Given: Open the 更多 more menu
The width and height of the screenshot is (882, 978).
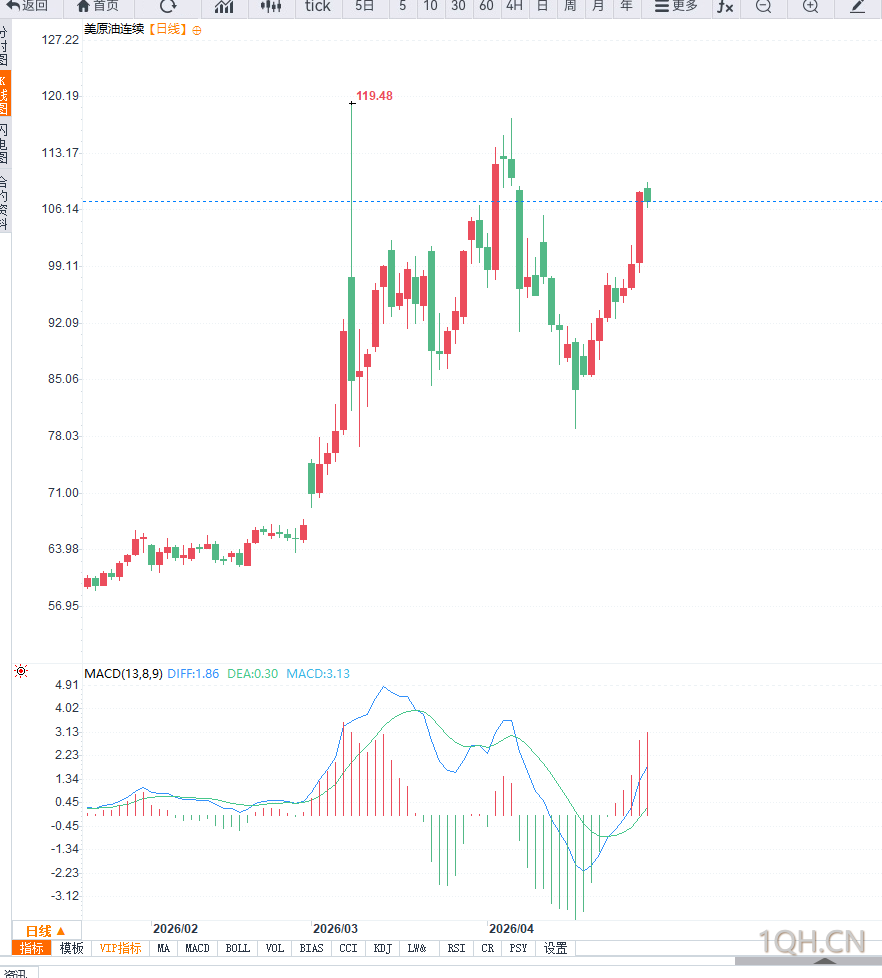Looking at the screenshot, I should (x=676, y=6).
